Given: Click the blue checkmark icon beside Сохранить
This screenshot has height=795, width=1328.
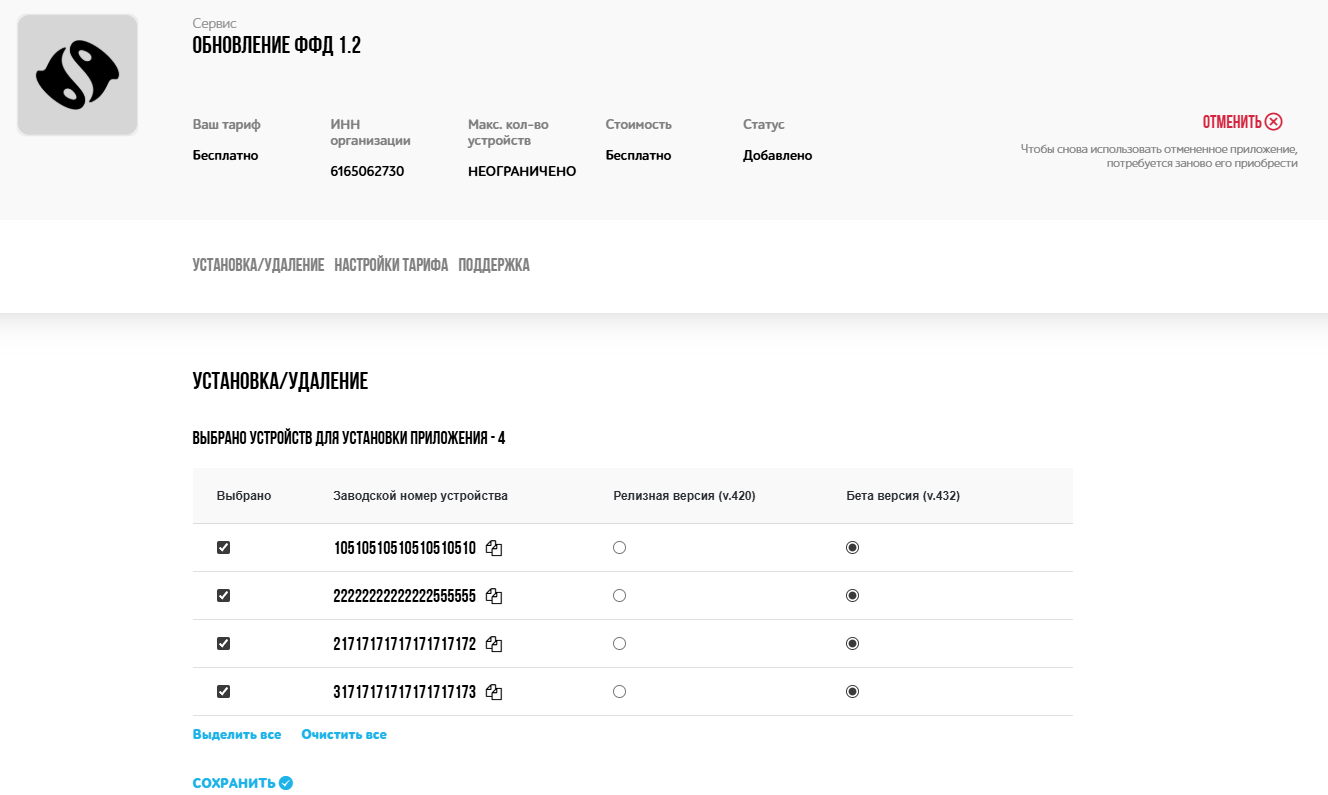Looking at the screenshot, I should (x=286, y=783).
